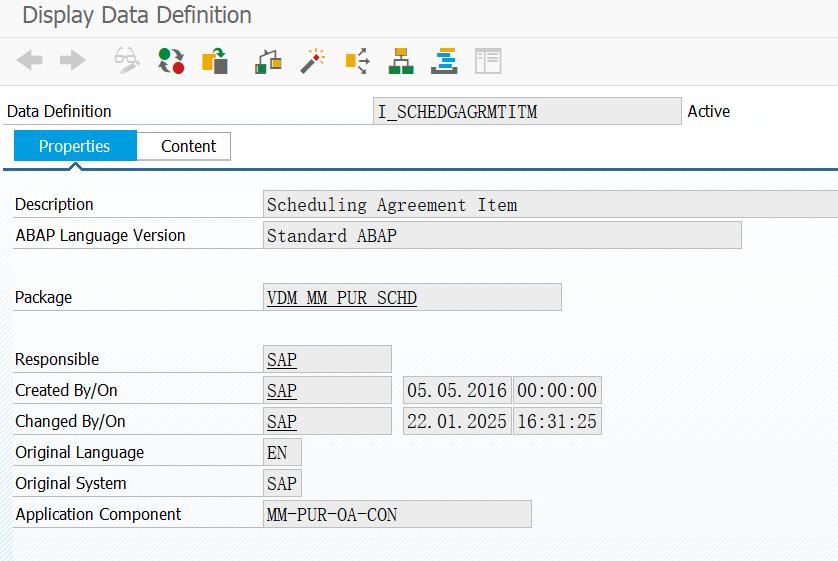The width and height of the screenshot is (838, 561).
Task: Open Changed By SAP user link
Action: click(x=282, y=422)
